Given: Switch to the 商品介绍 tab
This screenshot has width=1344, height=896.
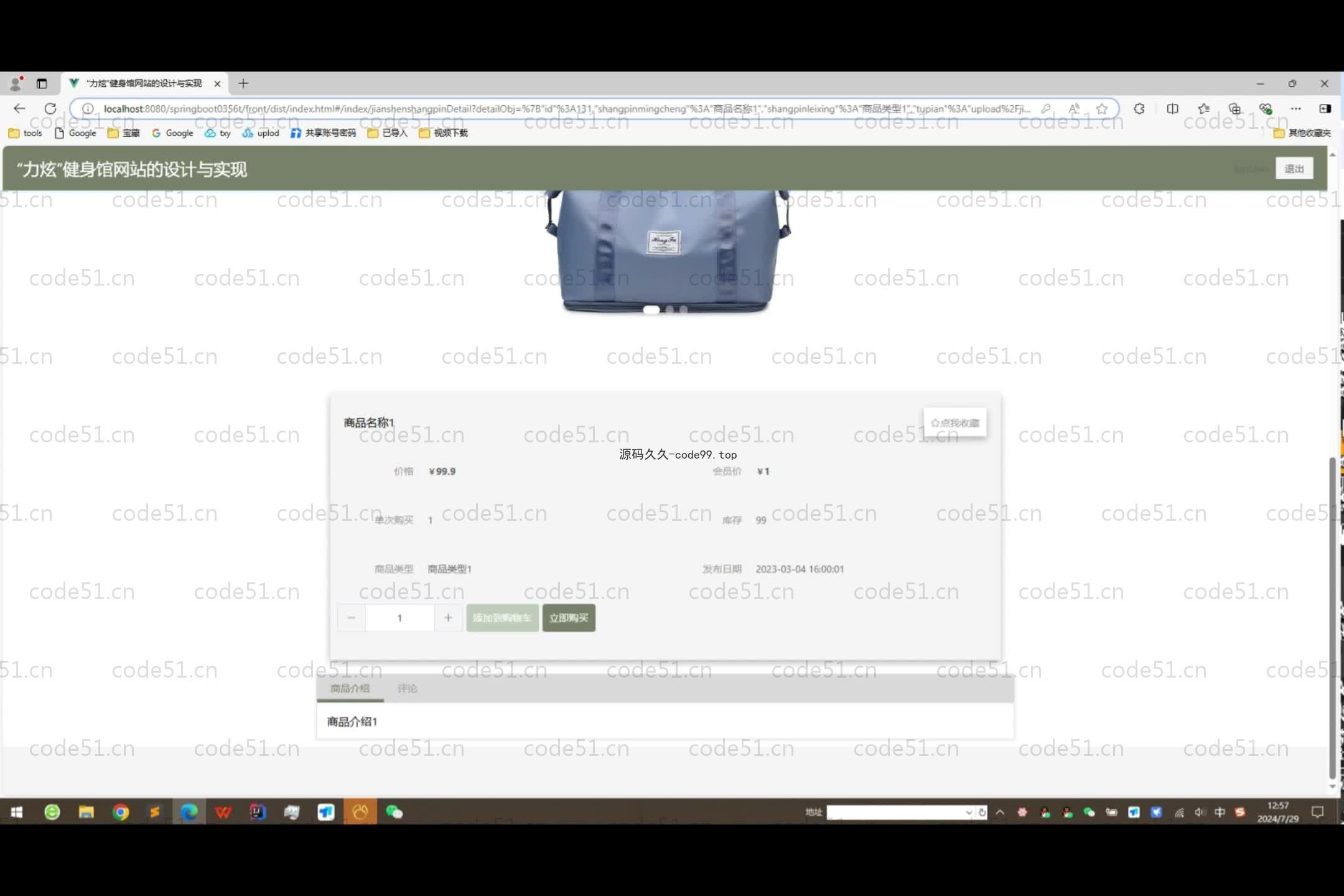Looking at the screenshot, I should (350, 688).
